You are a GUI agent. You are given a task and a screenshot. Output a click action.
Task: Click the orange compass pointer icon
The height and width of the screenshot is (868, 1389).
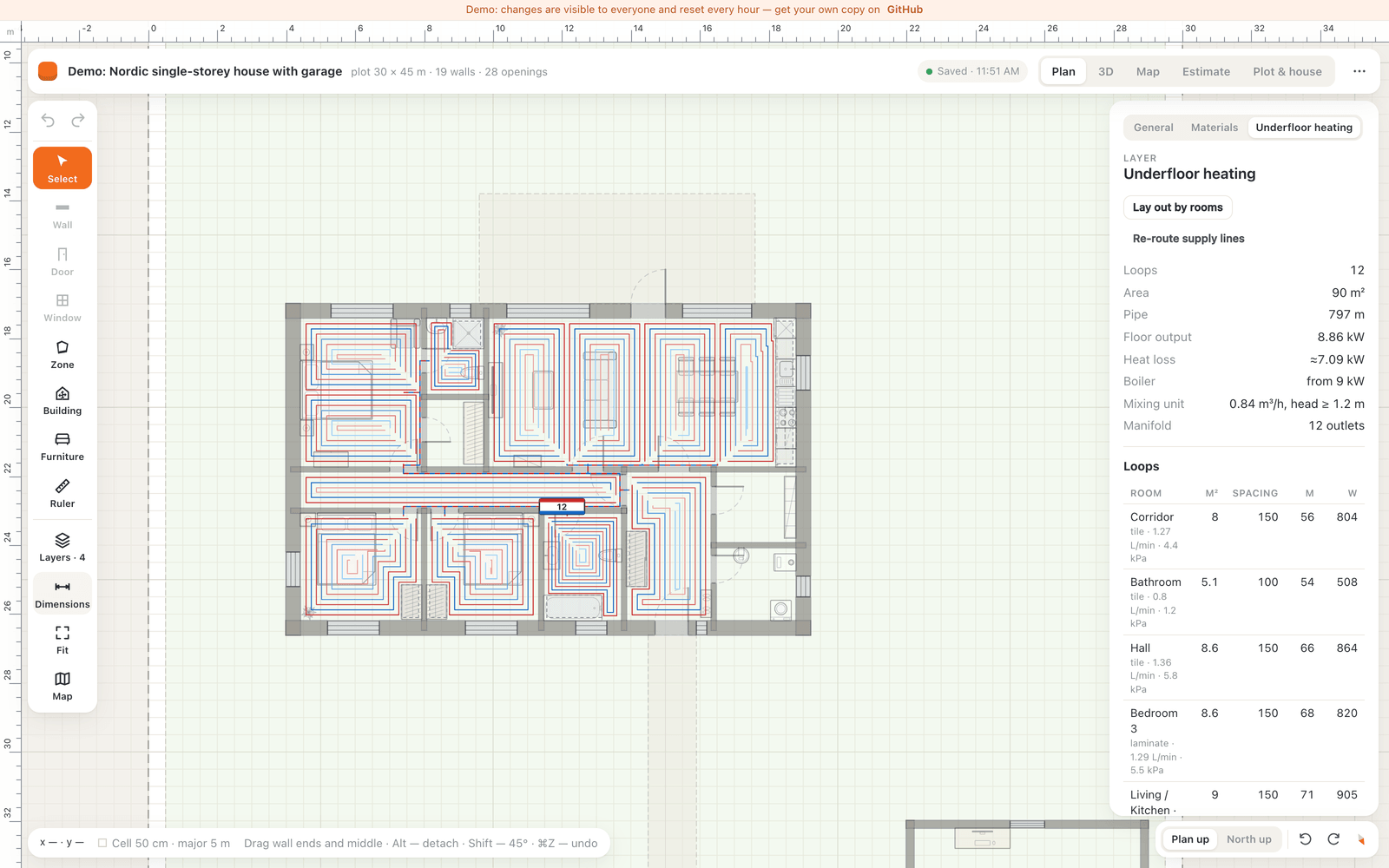coord(1361,839)
